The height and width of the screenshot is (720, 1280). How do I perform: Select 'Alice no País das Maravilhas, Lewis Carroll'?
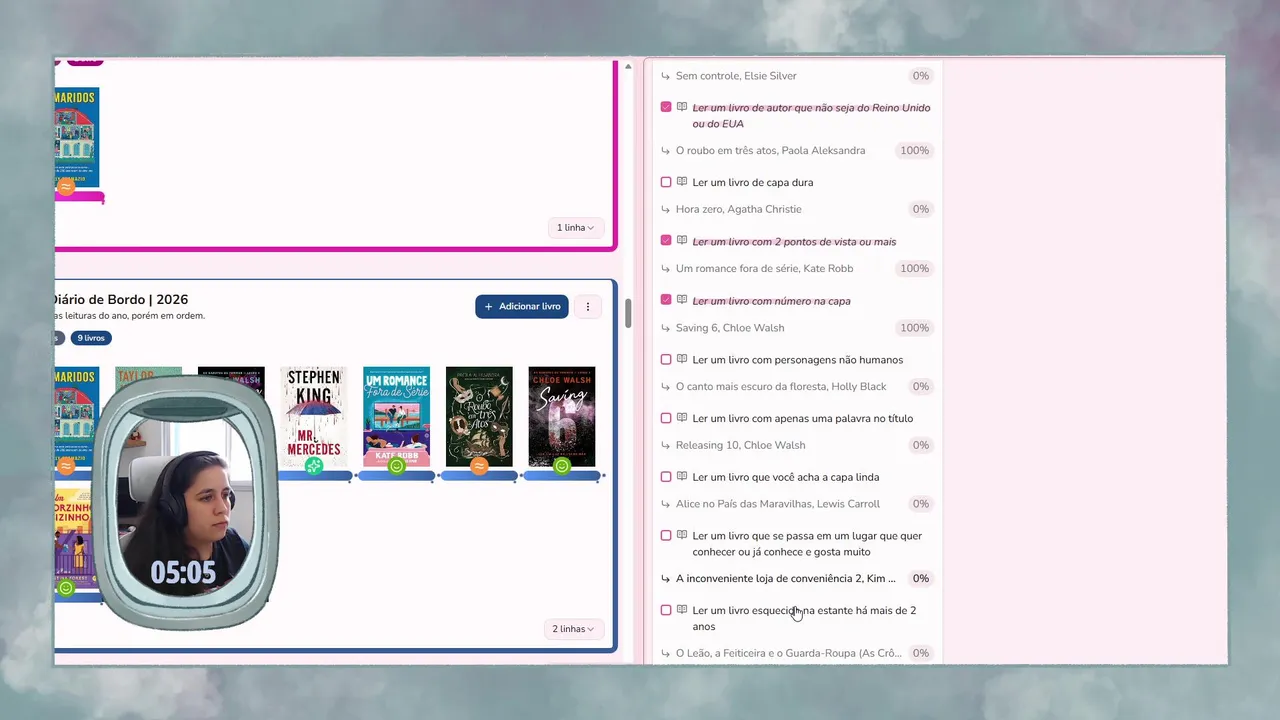pos(778,504)
